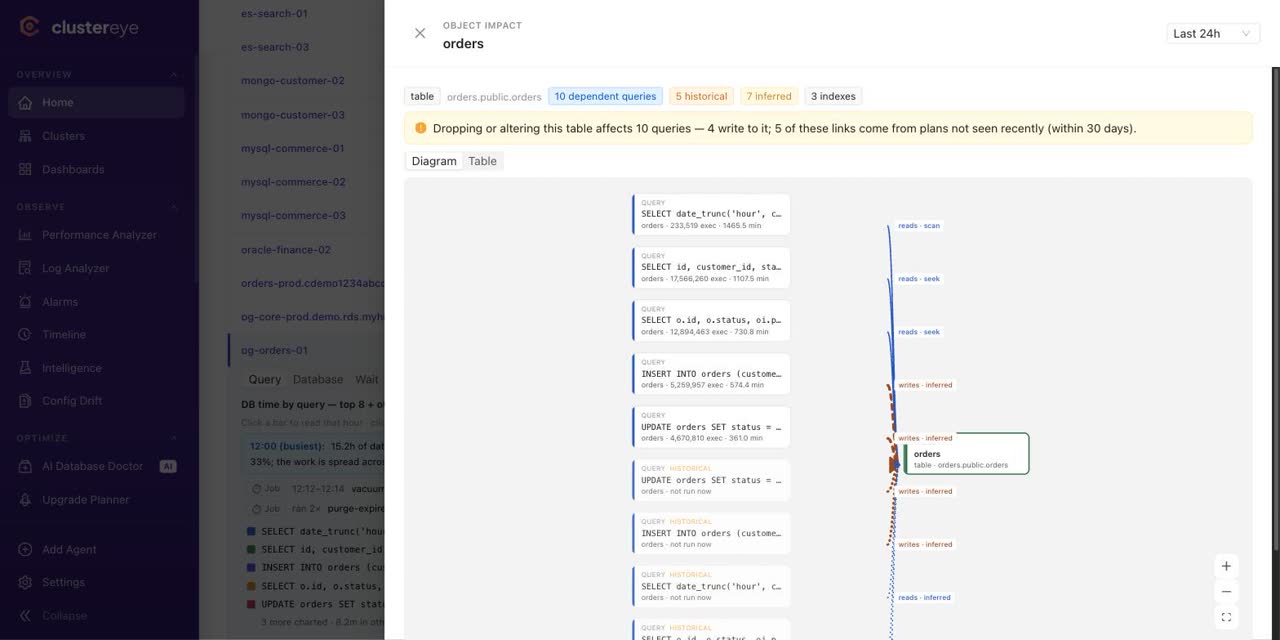Collapse the Observe section chevron
The height and width of the screenshot is (640, 1280).
[173, 207]
